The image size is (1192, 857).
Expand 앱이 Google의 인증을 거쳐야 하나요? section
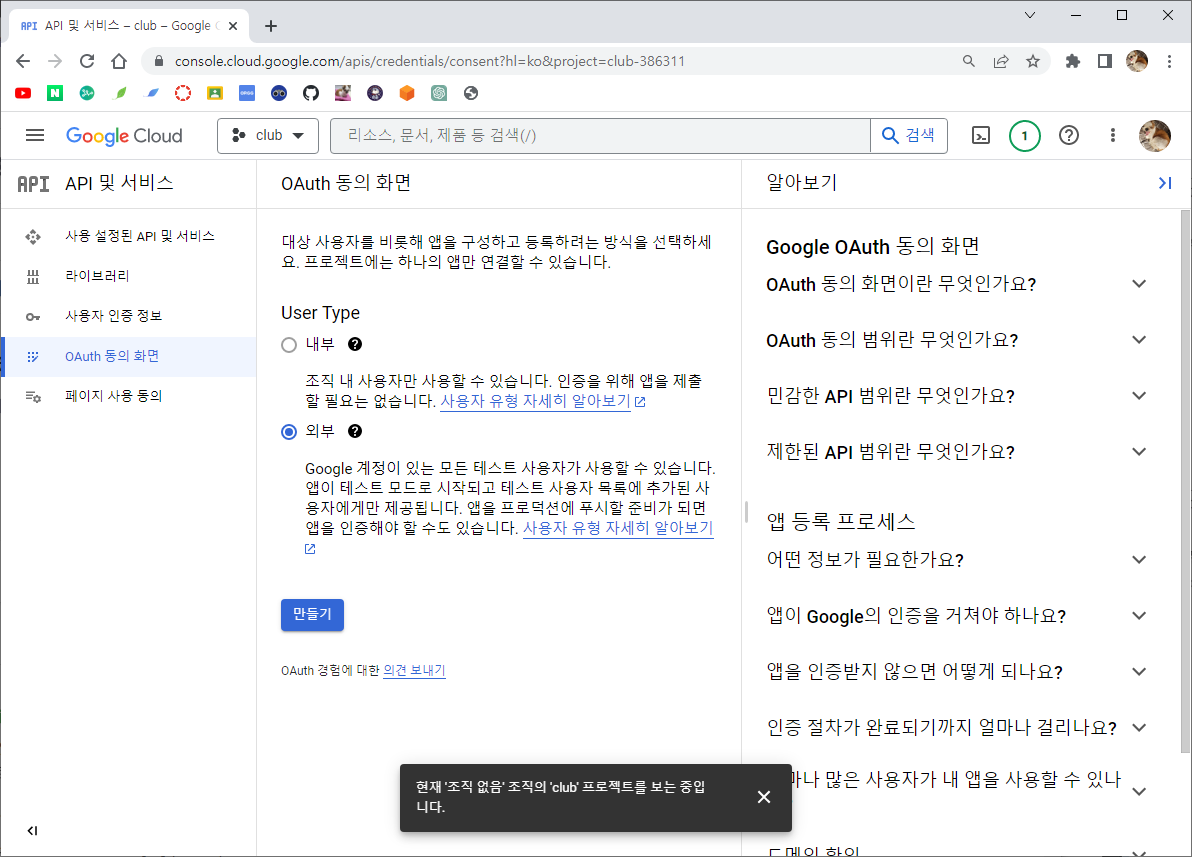coord(1139,616)
